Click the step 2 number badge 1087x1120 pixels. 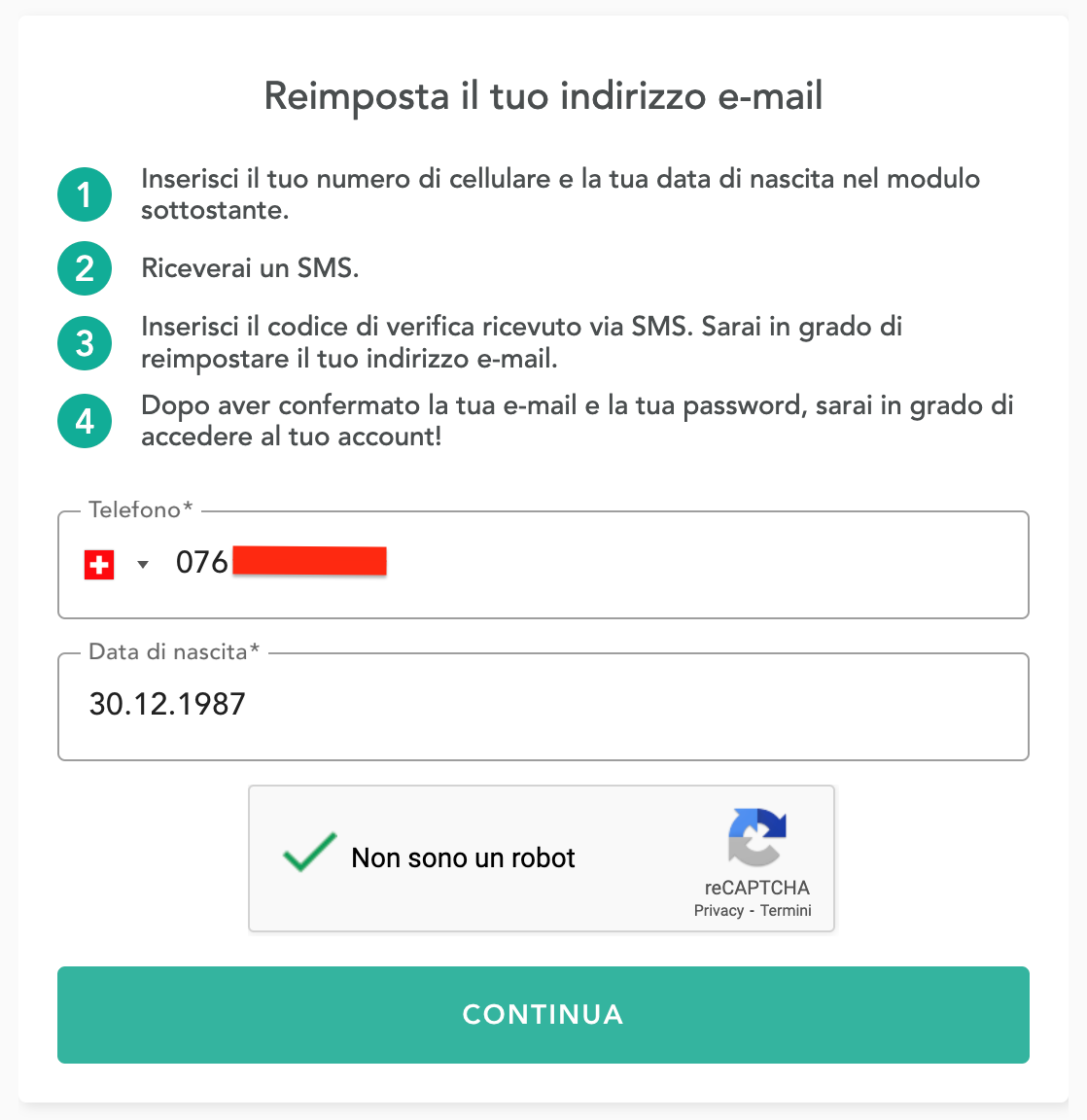[85, 269]
